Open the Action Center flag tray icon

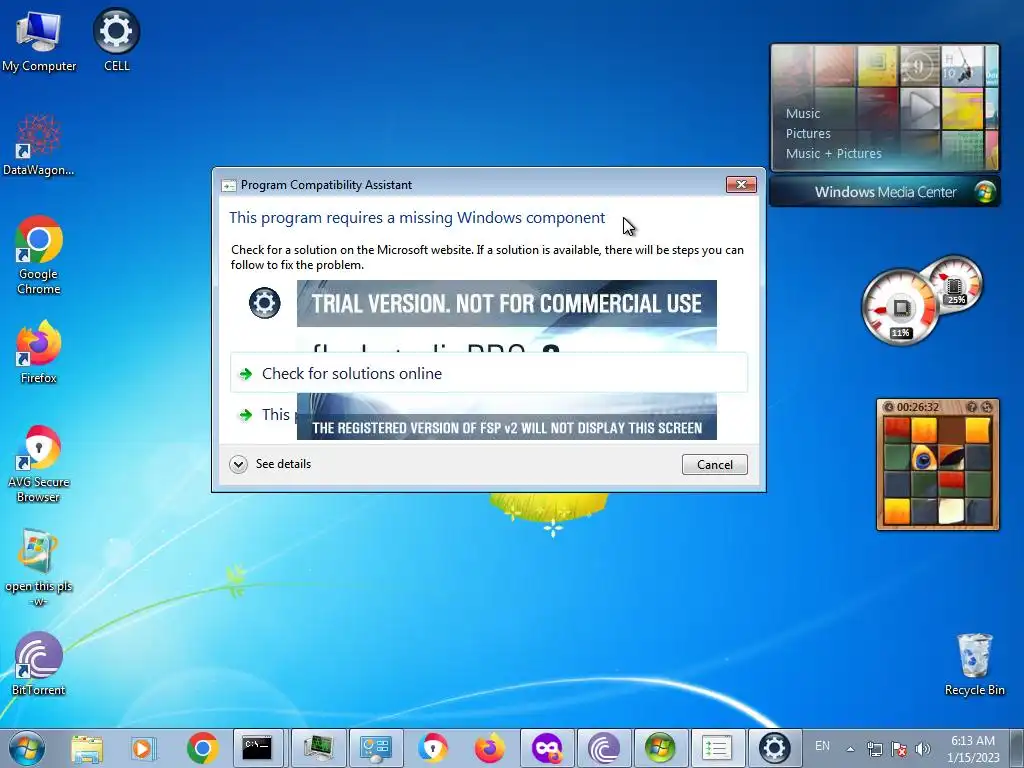point(899,748)
